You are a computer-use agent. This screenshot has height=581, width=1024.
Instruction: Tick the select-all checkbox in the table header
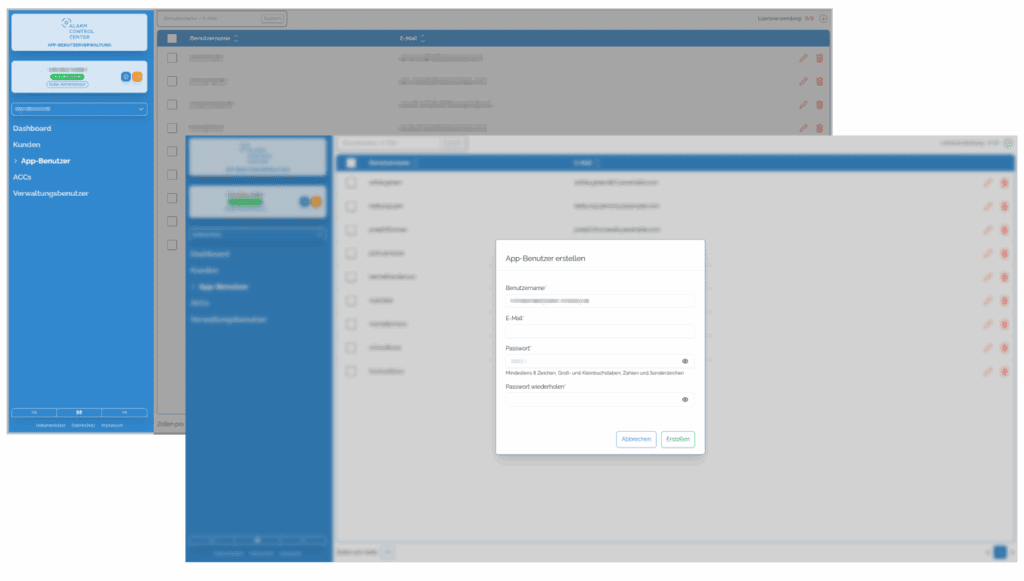pyautogui.click(x=172, y=38)
